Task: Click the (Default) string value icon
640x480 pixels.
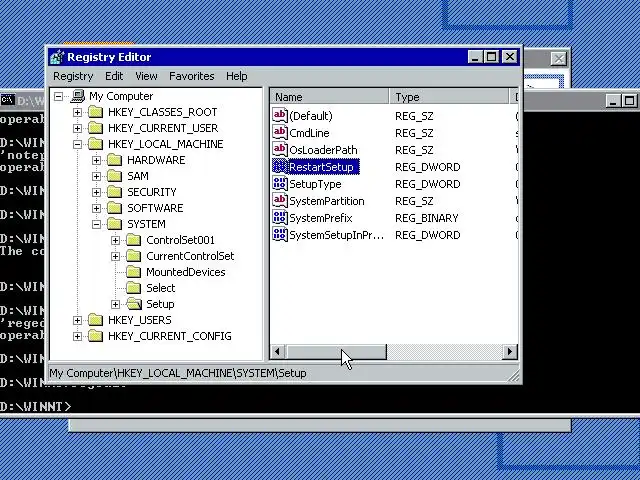Action: [280, 116]
